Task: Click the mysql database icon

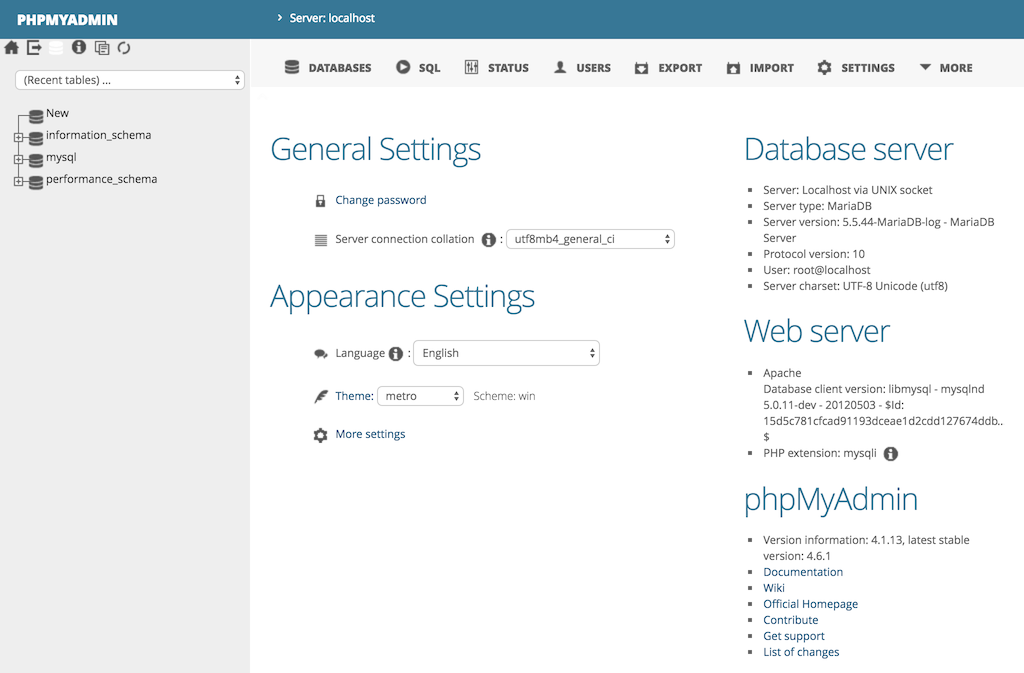Action: 37,161
